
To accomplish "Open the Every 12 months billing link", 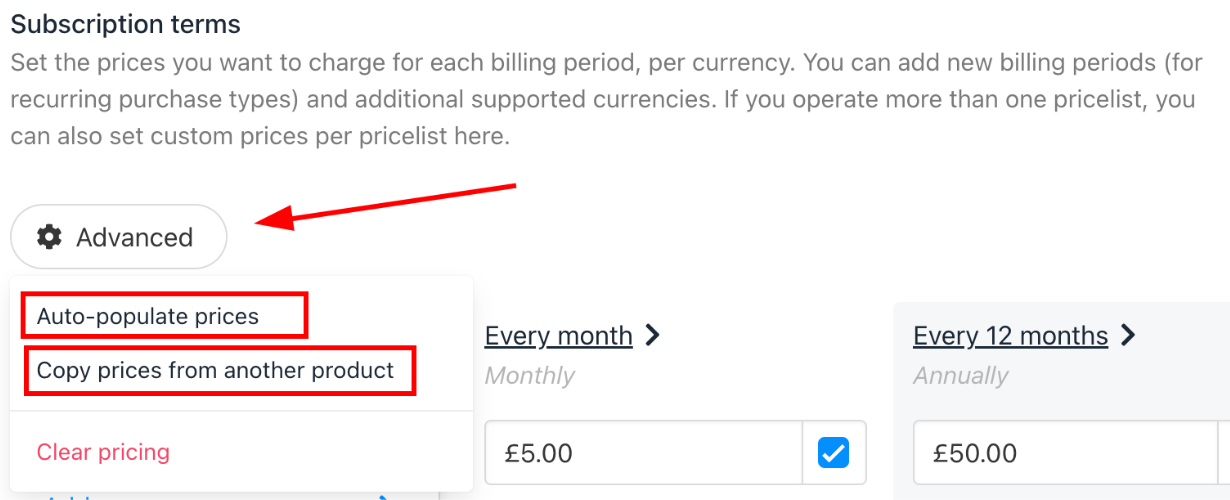I will pos(1011,335).
